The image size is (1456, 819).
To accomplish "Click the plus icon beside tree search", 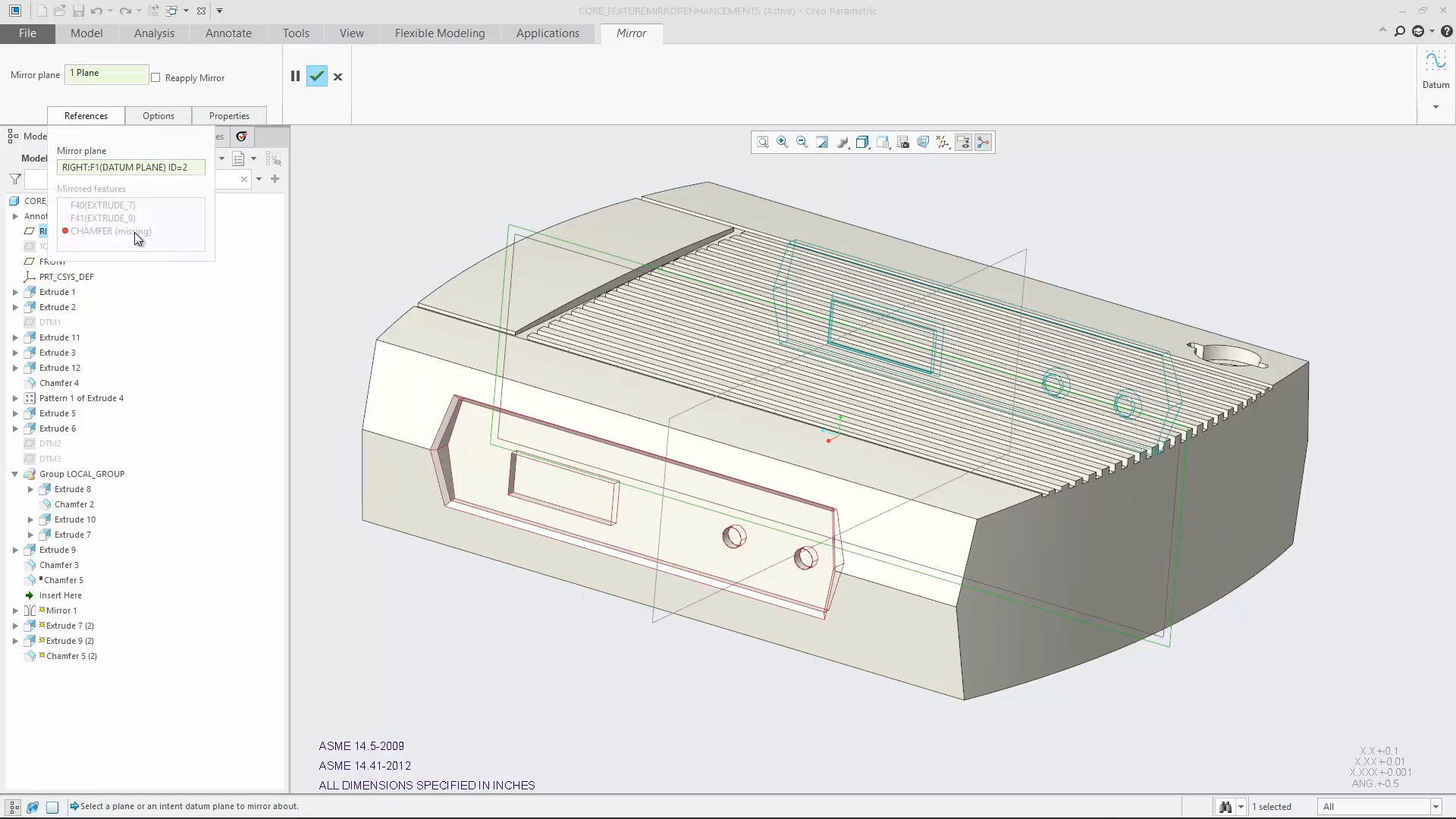I will [275, 179].
